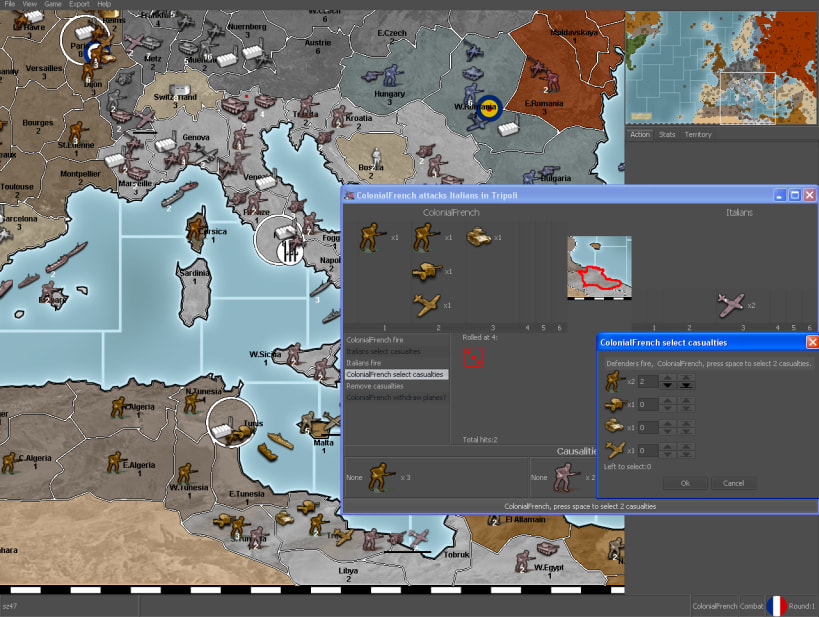The image size is (819, 617).
Task: Click tank unit in W.Egypt
Action: [547, 548]
